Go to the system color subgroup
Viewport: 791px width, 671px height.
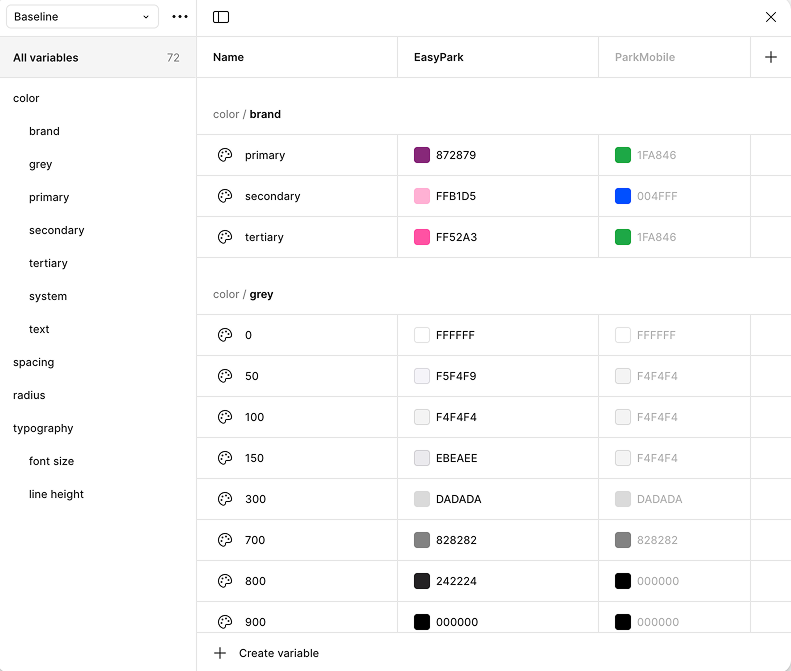[x=48, y=296]
